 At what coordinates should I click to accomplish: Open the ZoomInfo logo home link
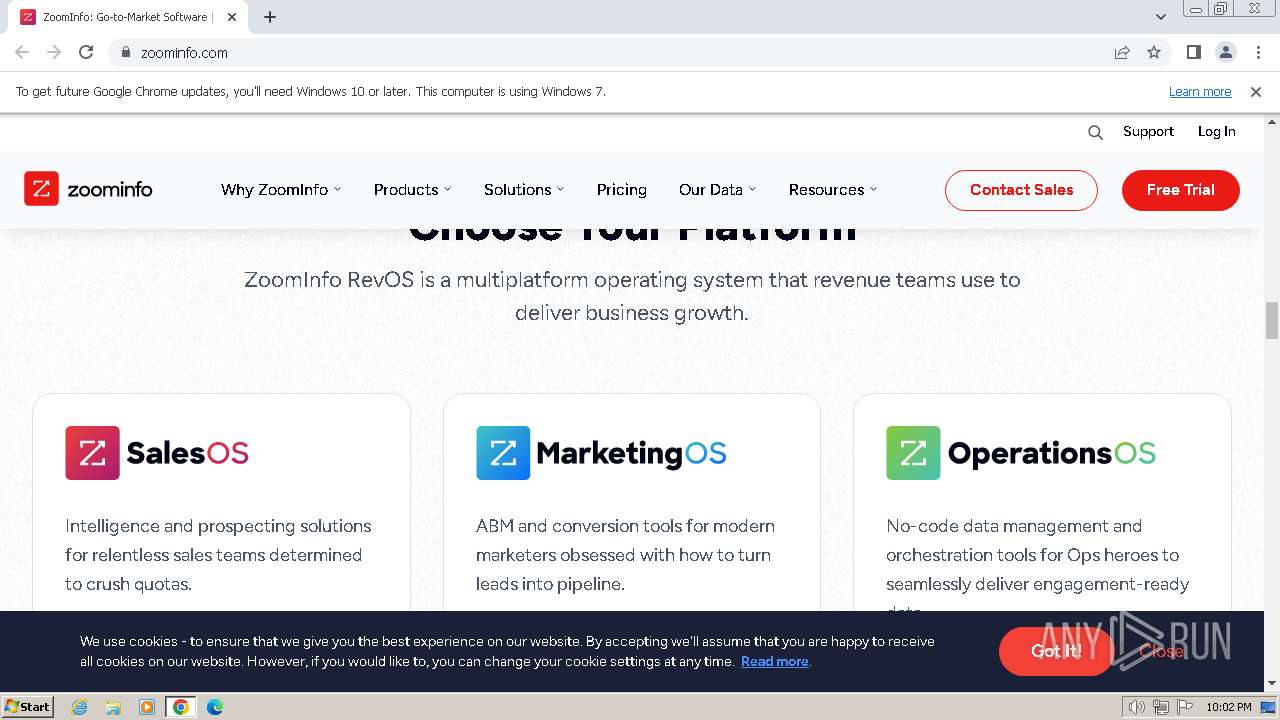(88, 189)
